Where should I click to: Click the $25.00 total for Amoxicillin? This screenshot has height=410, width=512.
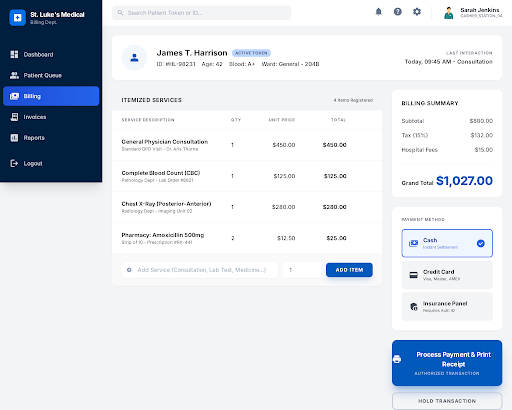pyautogui.click(x=336, y=238)
